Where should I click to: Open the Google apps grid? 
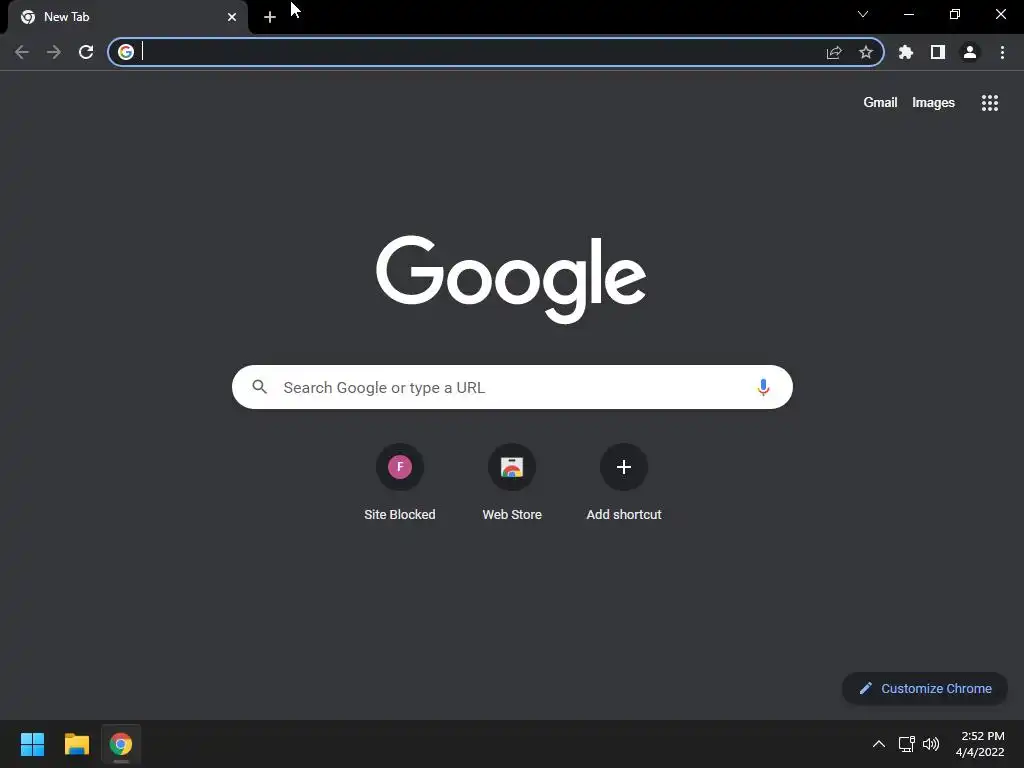coord(990,103)
